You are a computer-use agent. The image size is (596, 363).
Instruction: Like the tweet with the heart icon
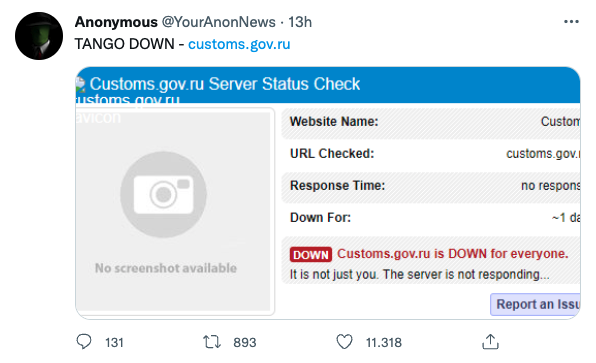(344, 342)
